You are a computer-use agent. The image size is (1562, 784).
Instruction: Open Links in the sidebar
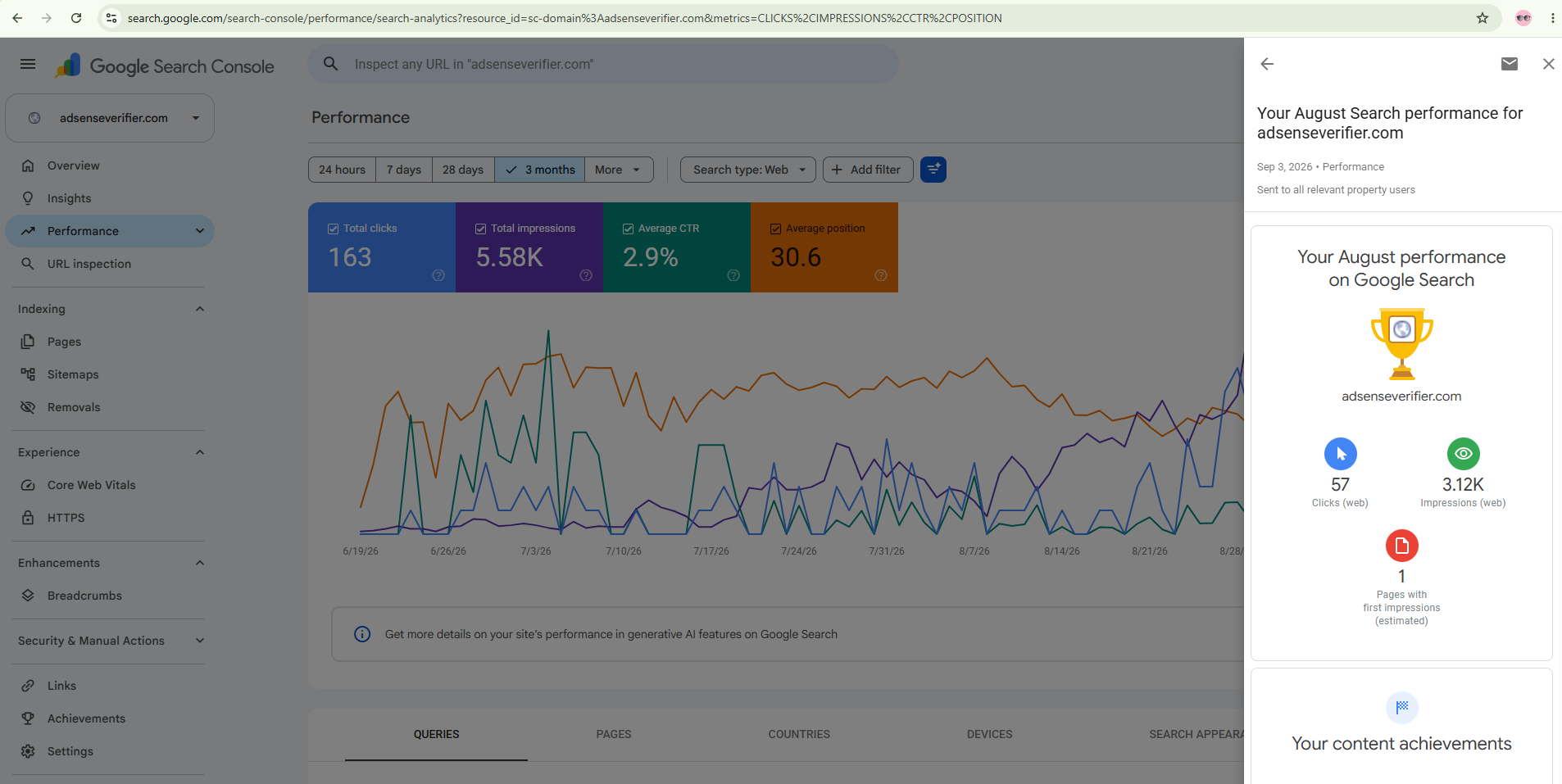110,686
